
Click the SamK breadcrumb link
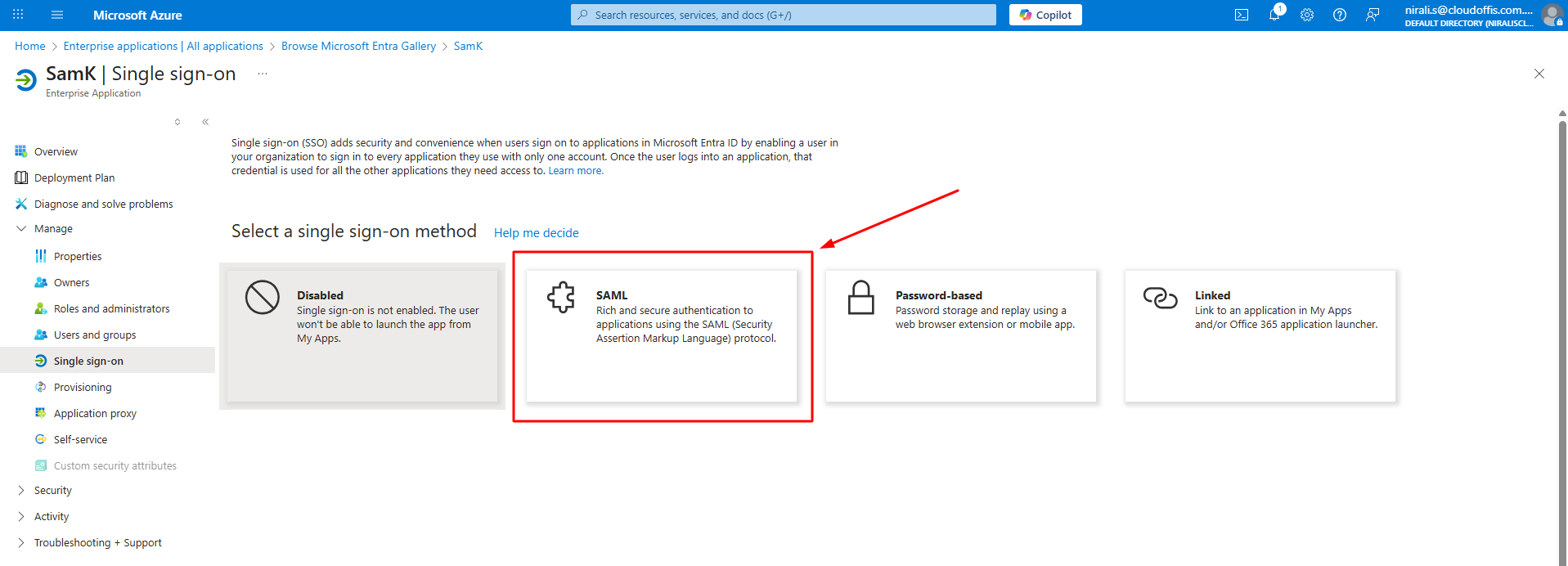pyautogui.click(x=468, y=46)
